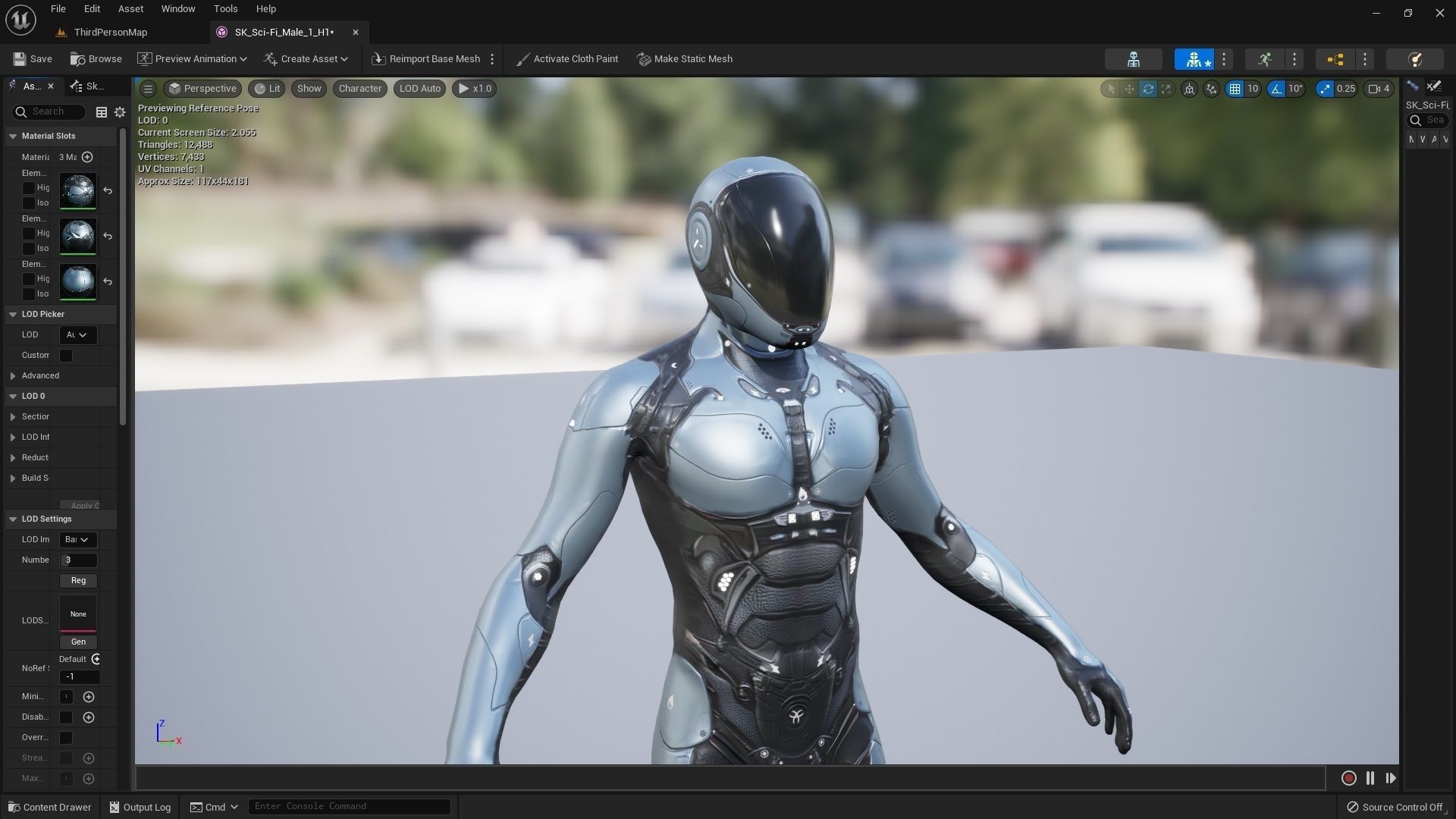Expand the LOD Info row

click(x=13, y=438)
